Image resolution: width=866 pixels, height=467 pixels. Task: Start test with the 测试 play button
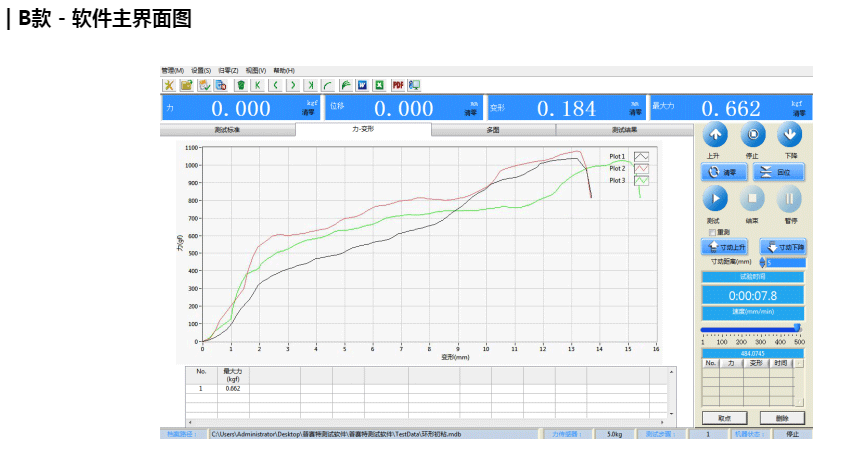[x=715, y=199]
